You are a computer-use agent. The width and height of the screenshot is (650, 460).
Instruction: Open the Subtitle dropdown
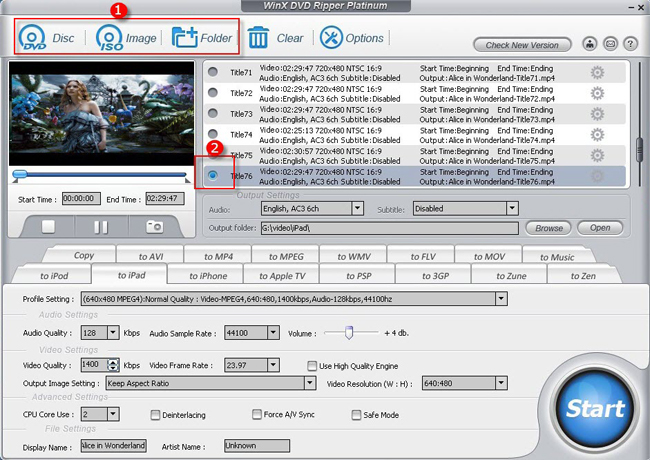512,208
